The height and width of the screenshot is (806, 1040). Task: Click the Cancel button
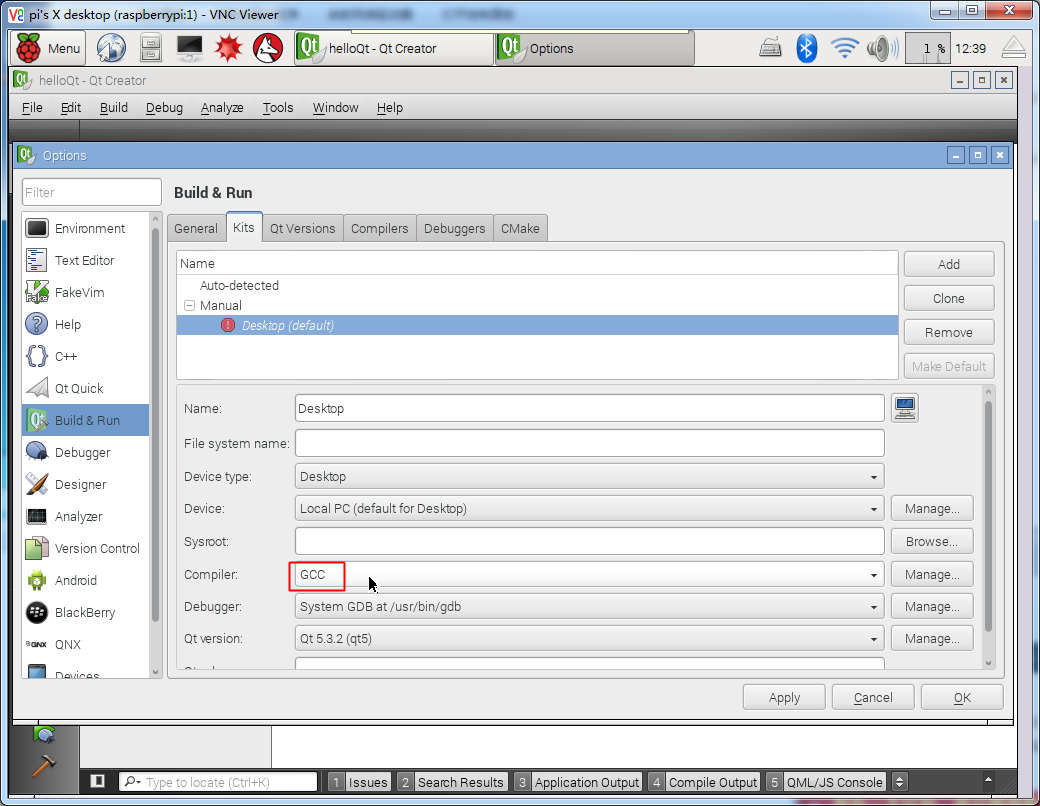[x=873, y=697]
